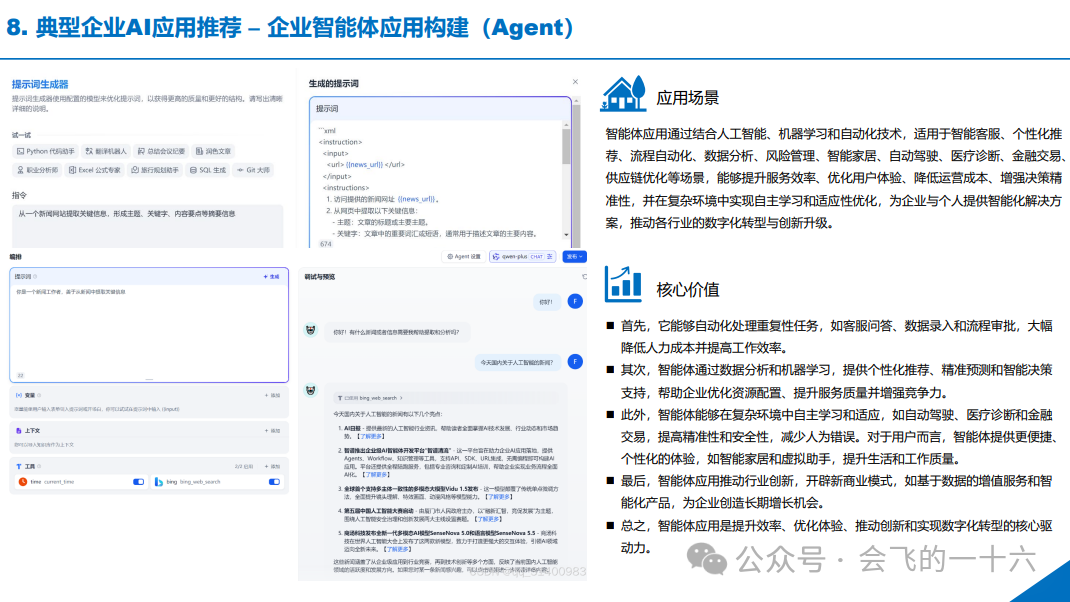Click the 工具 hammer icon

(x=18, y=466)
